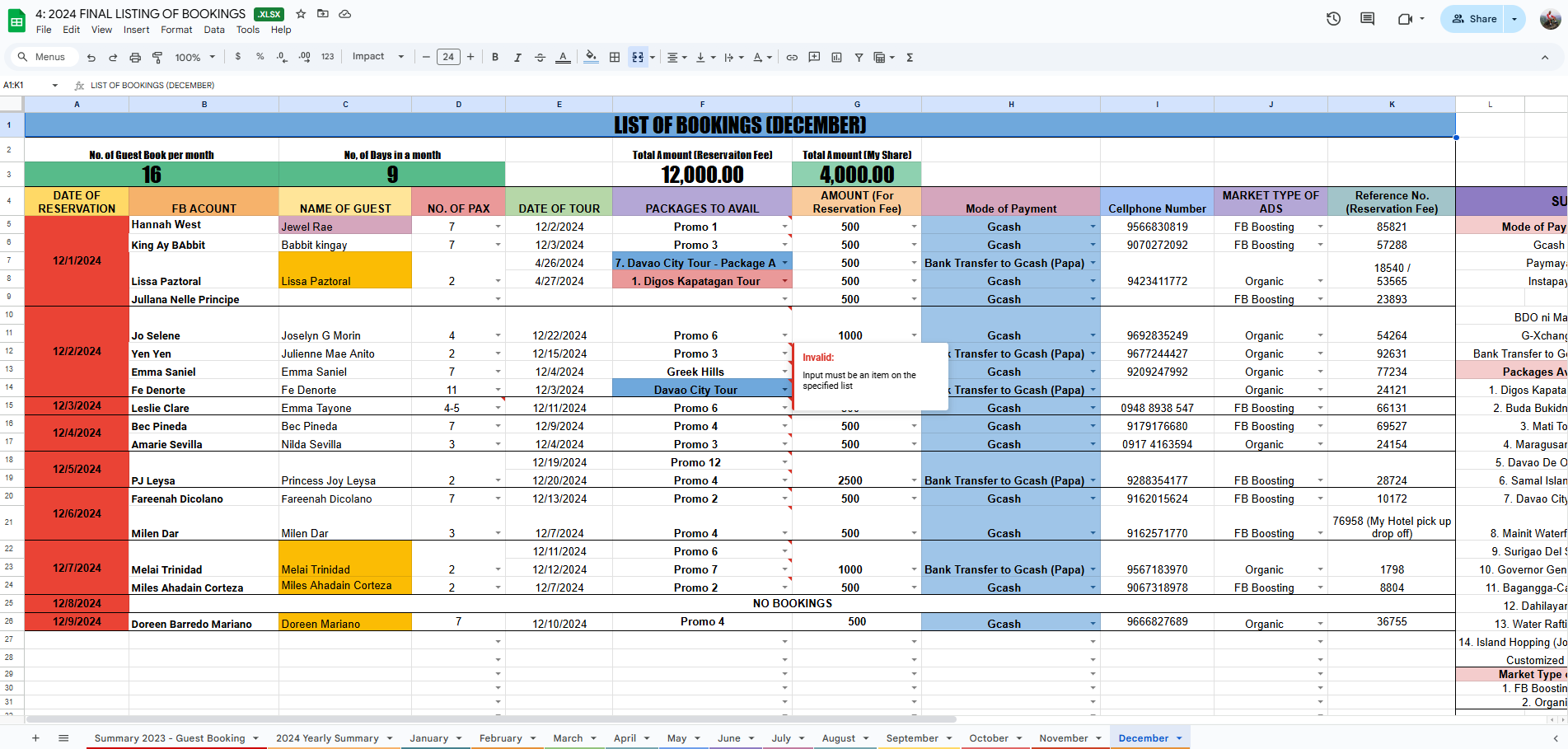Viewport: 1568px width, 749px height.
Task: Open Share options dropdown arrow
Action: (1514, 19)
